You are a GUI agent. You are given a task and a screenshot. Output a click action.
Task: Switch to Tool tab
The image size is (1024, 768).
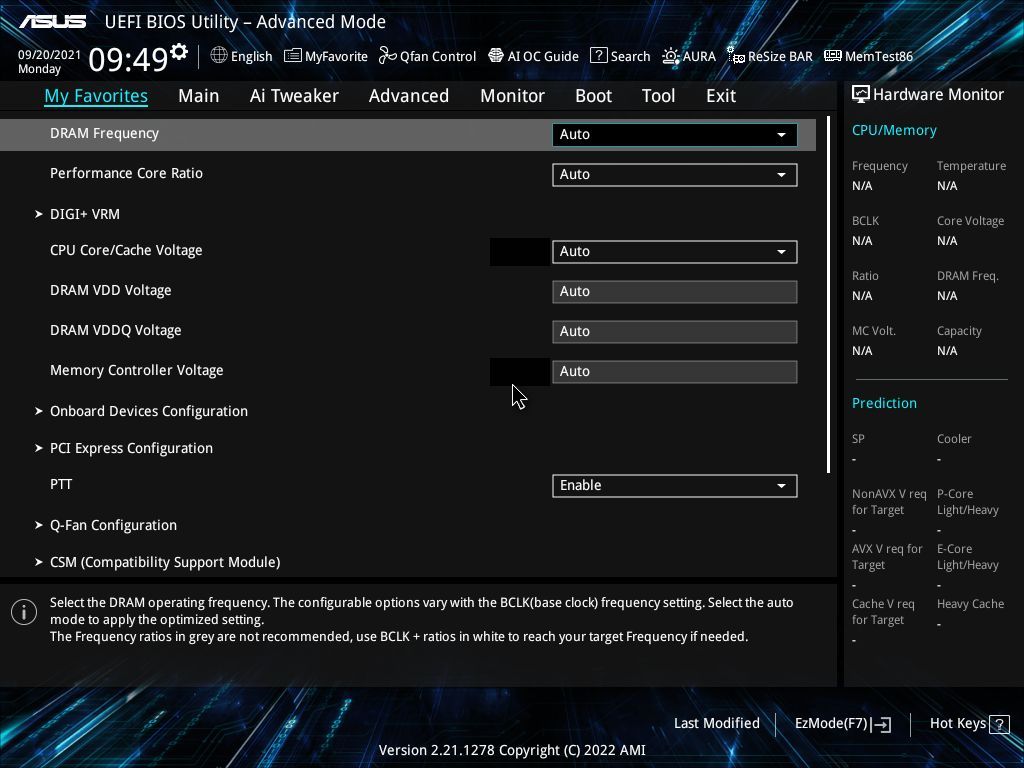tap(658, 96)
